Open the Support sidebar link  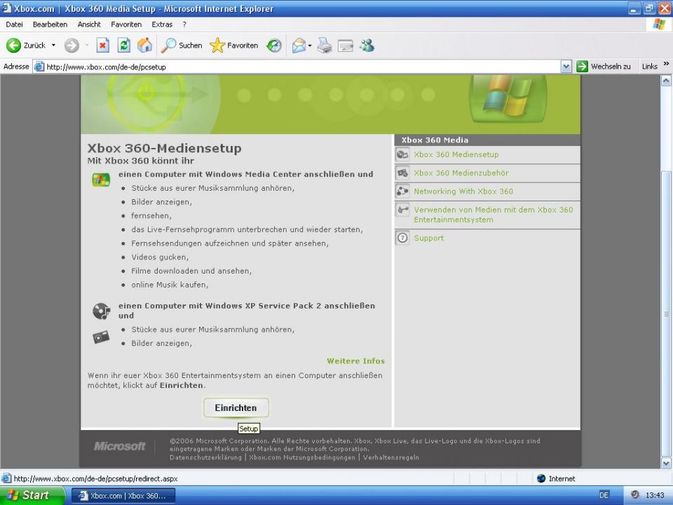coord(428,238)
